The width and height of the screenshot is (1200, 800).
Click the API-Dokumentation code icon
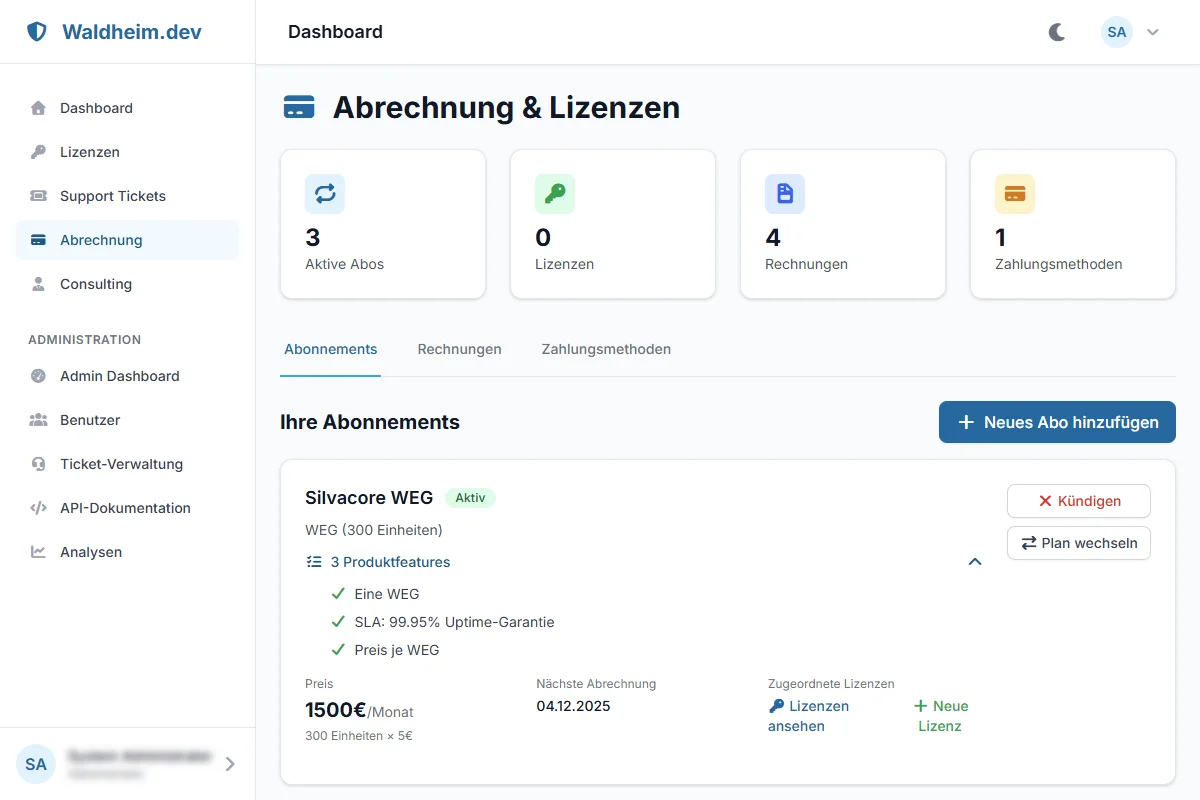(x=38, y=508)
